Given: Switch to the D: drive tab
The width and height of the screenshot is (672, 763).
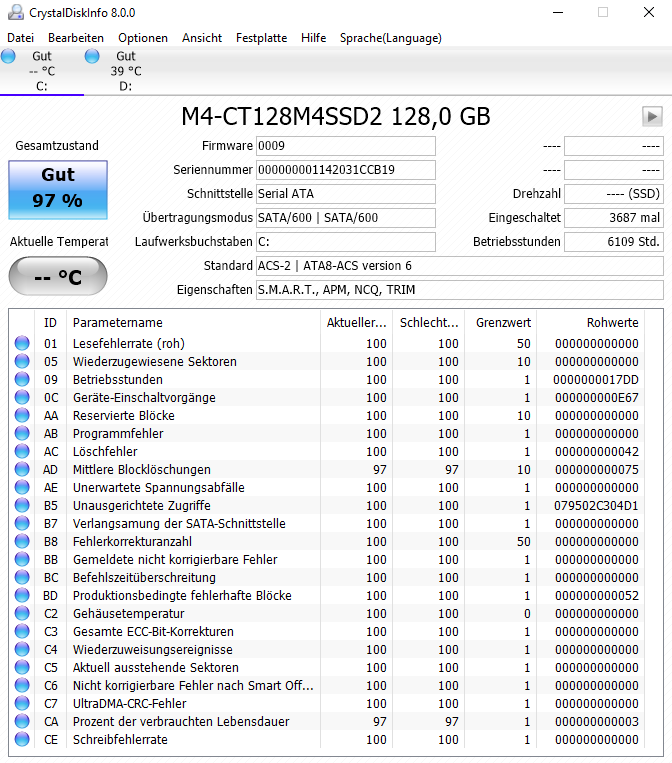Looking at the screenshot, I should pyautogui.click(x=126, y=71).
